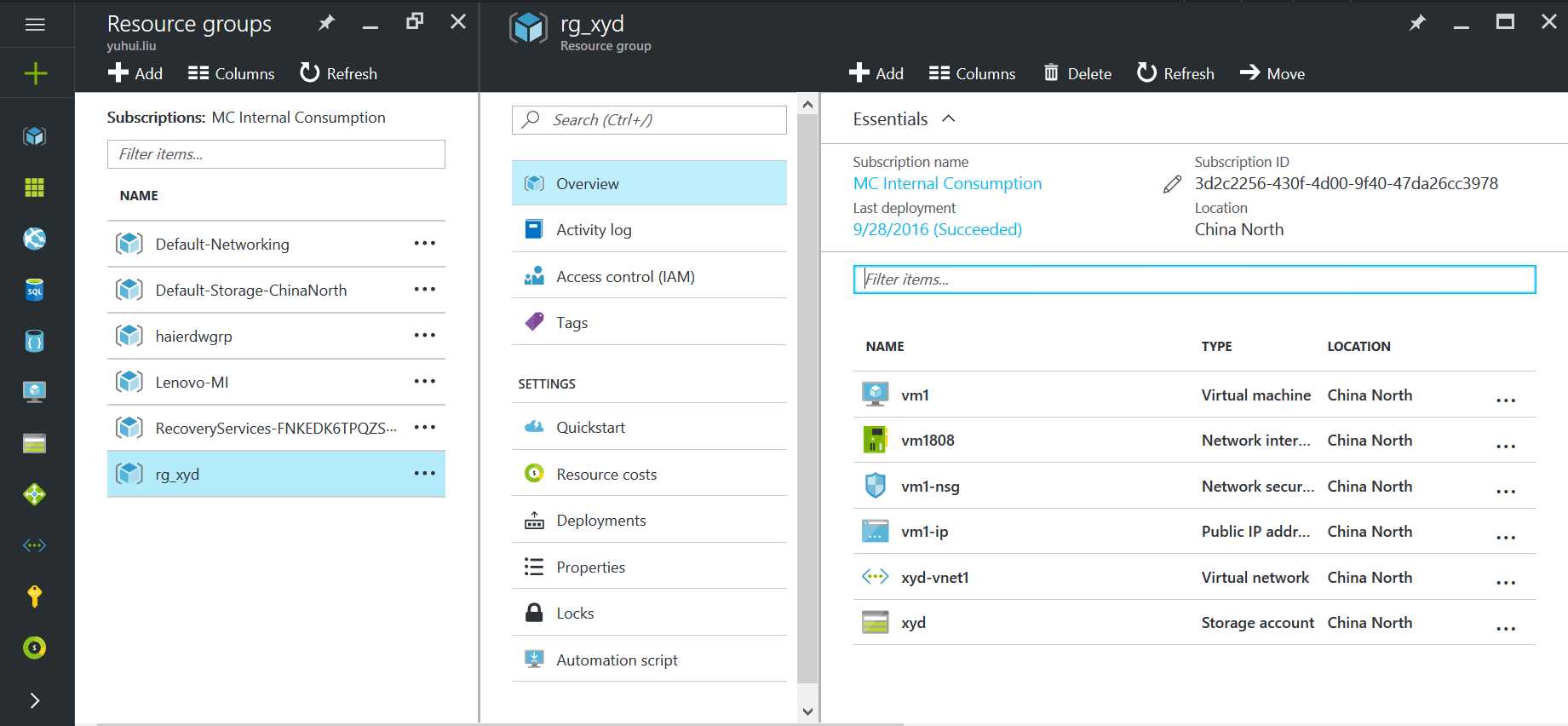Open Quickstart
Viewport: 1568px width, 726px height.
coord(649,428)
